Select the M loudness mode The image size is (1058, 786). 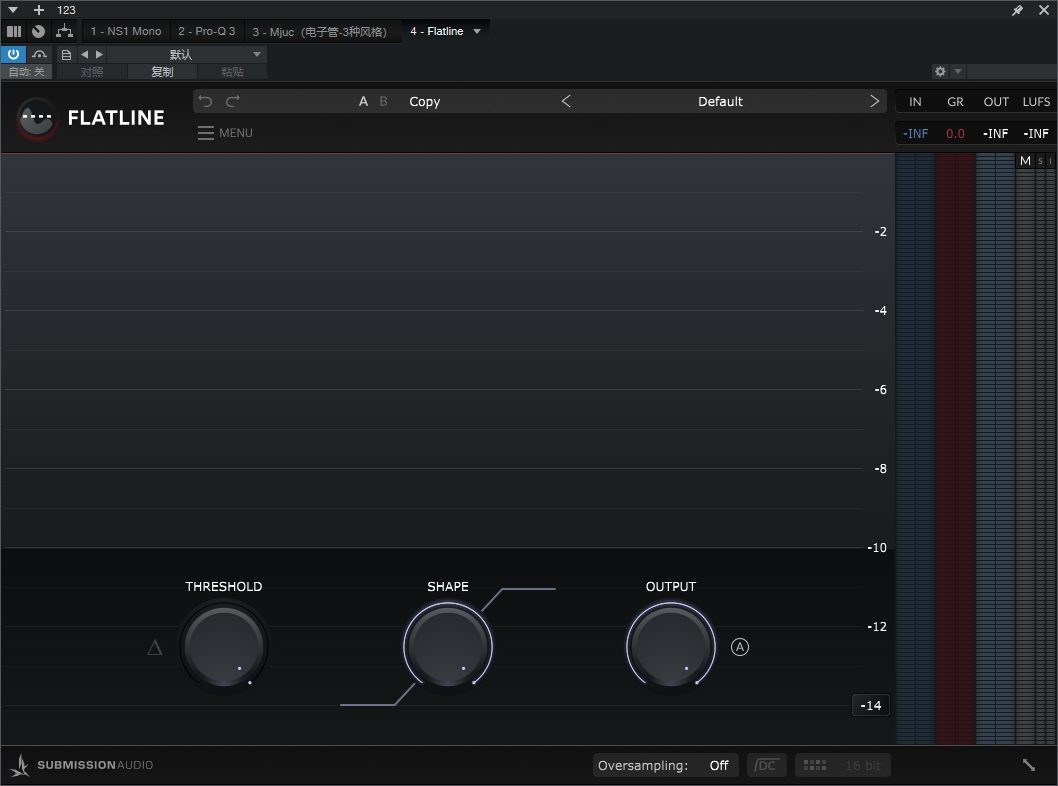(1025, 161)
